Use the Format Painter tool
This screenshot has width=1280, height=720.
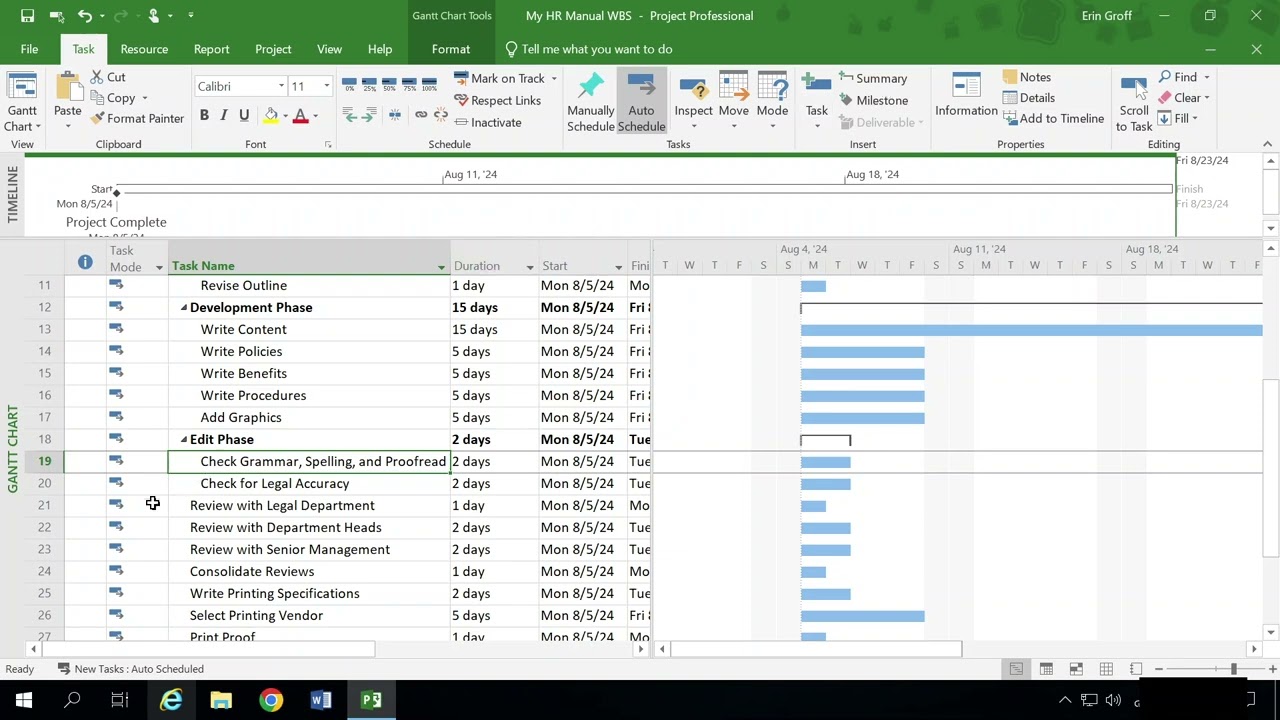[x=137, y=118]
